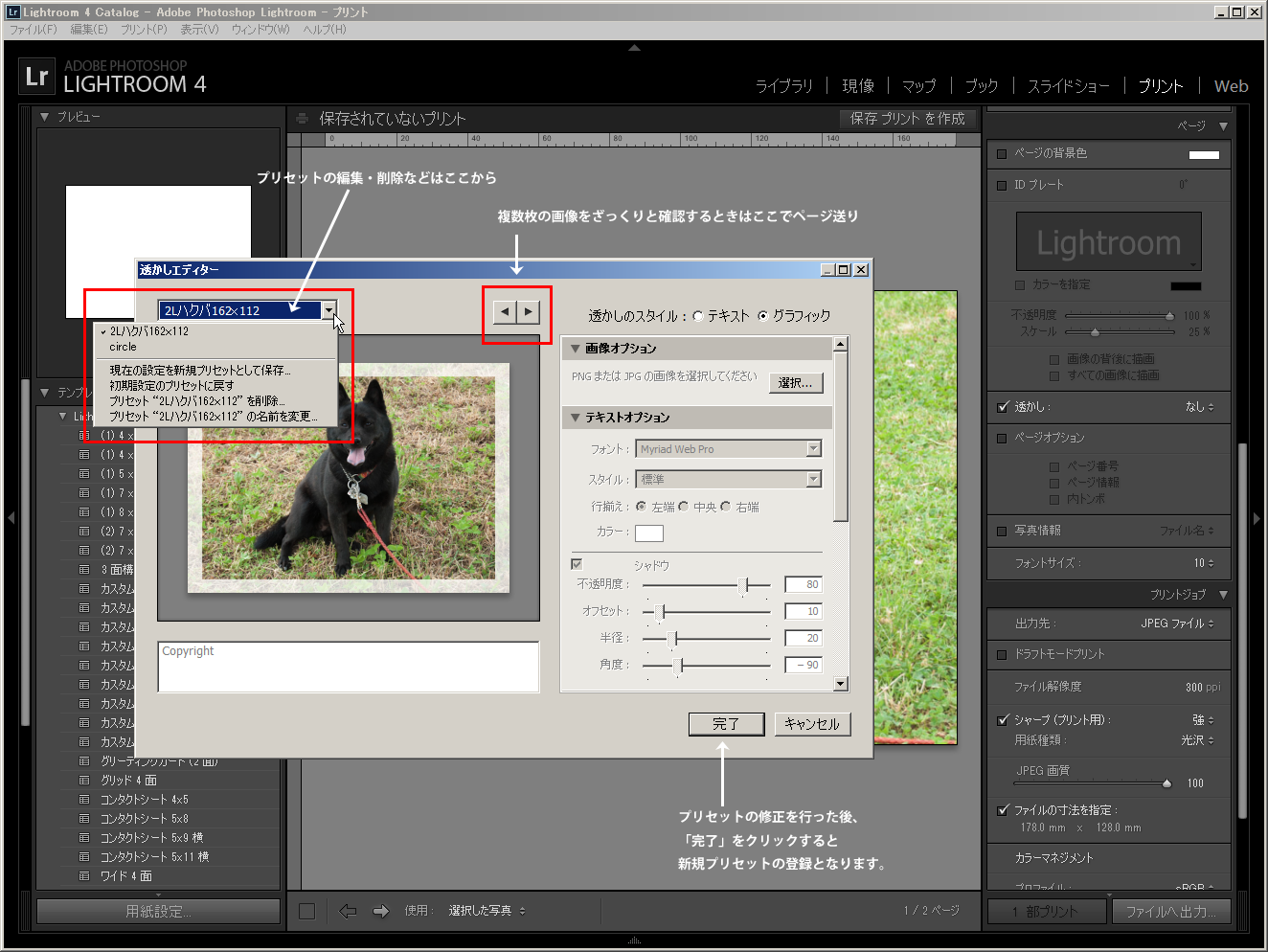Open the フォント dropdown Myriad Web Pro
This screenshot has height=952, width=1268.
pos(813,449)
